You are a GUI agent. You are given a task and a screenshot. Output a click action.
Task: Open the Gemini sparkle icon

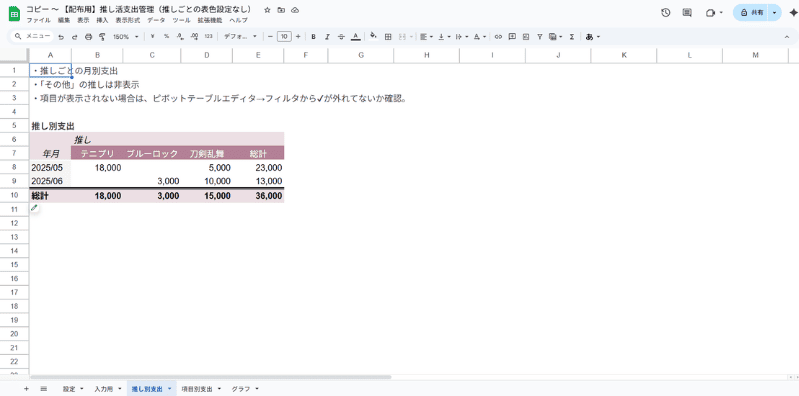[792, 13]
